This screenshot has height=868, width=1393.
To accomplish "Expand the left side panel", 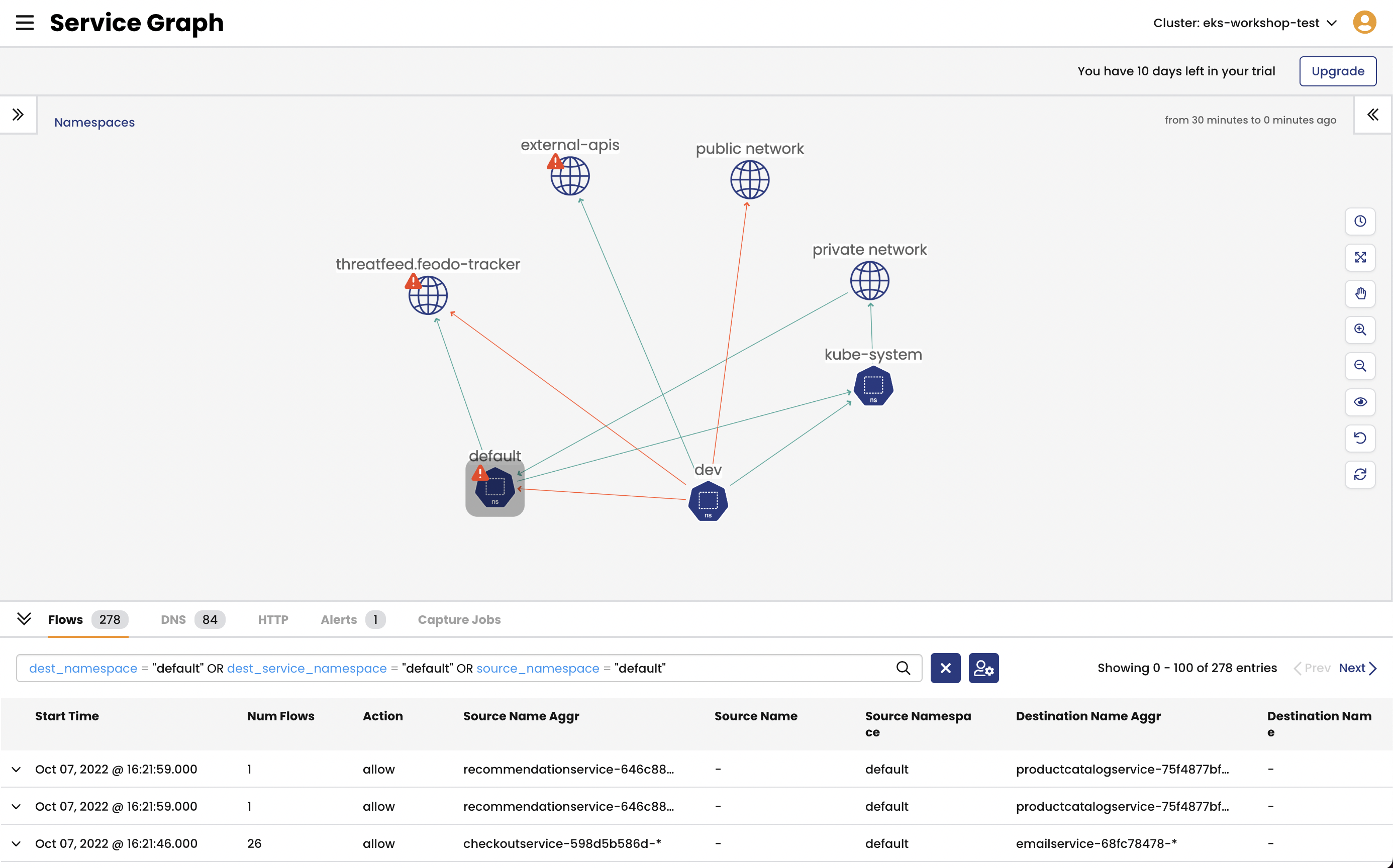I will point(18,115).
